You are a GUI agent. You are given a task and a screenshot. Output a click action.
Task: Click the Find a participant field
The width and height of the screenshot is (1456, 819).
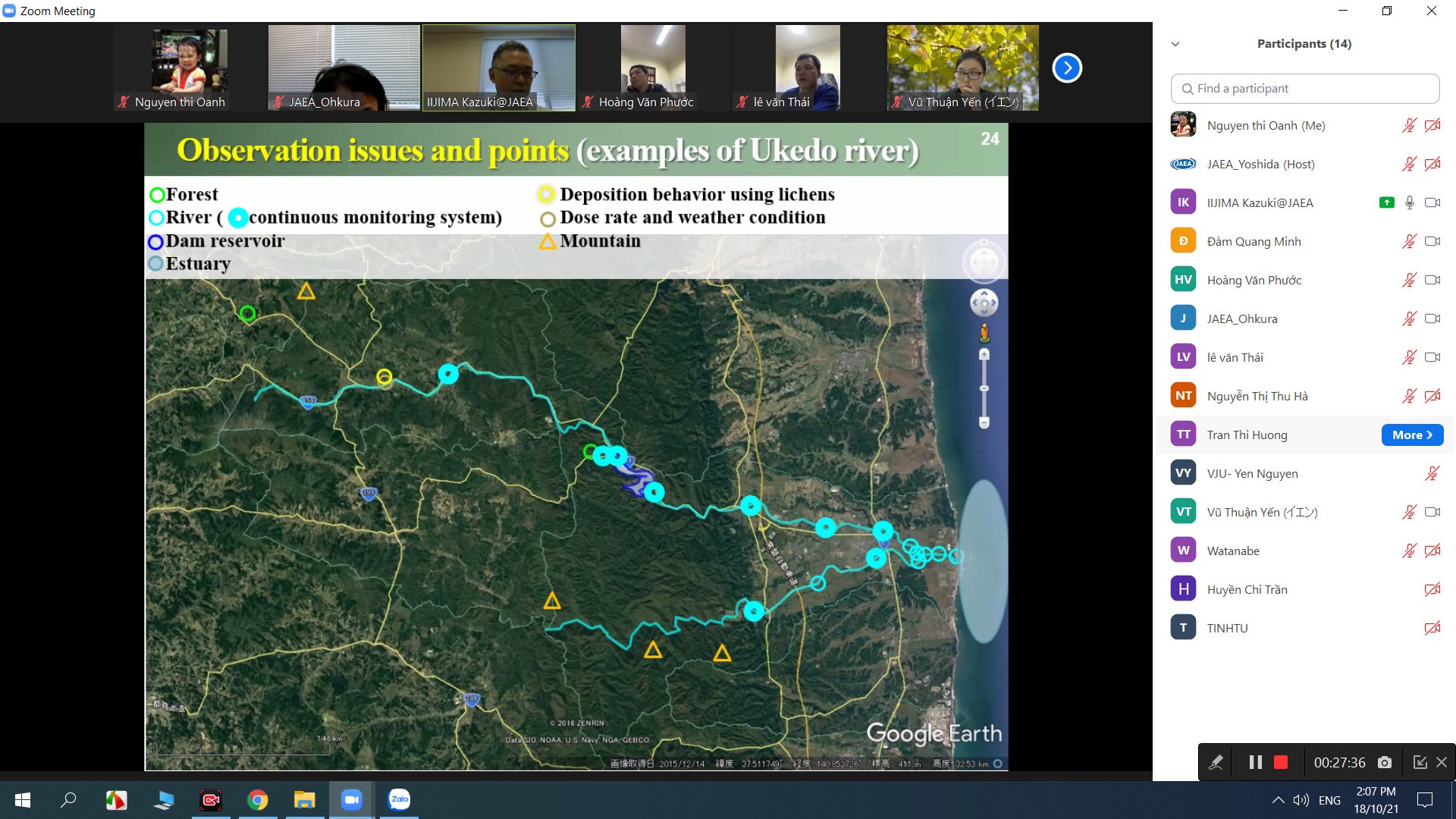[x=1305, y=89]
